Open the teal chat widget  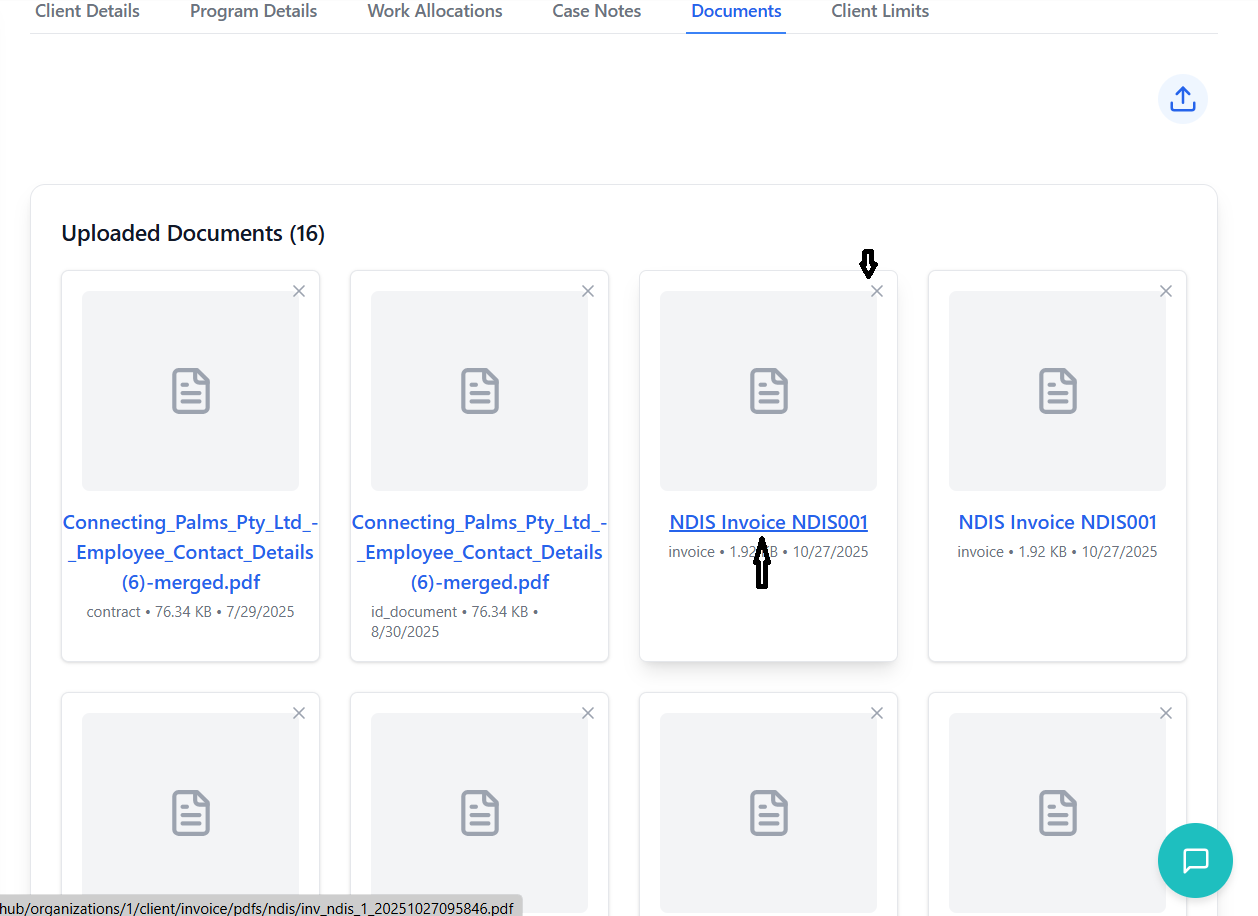coord(1195,860)
